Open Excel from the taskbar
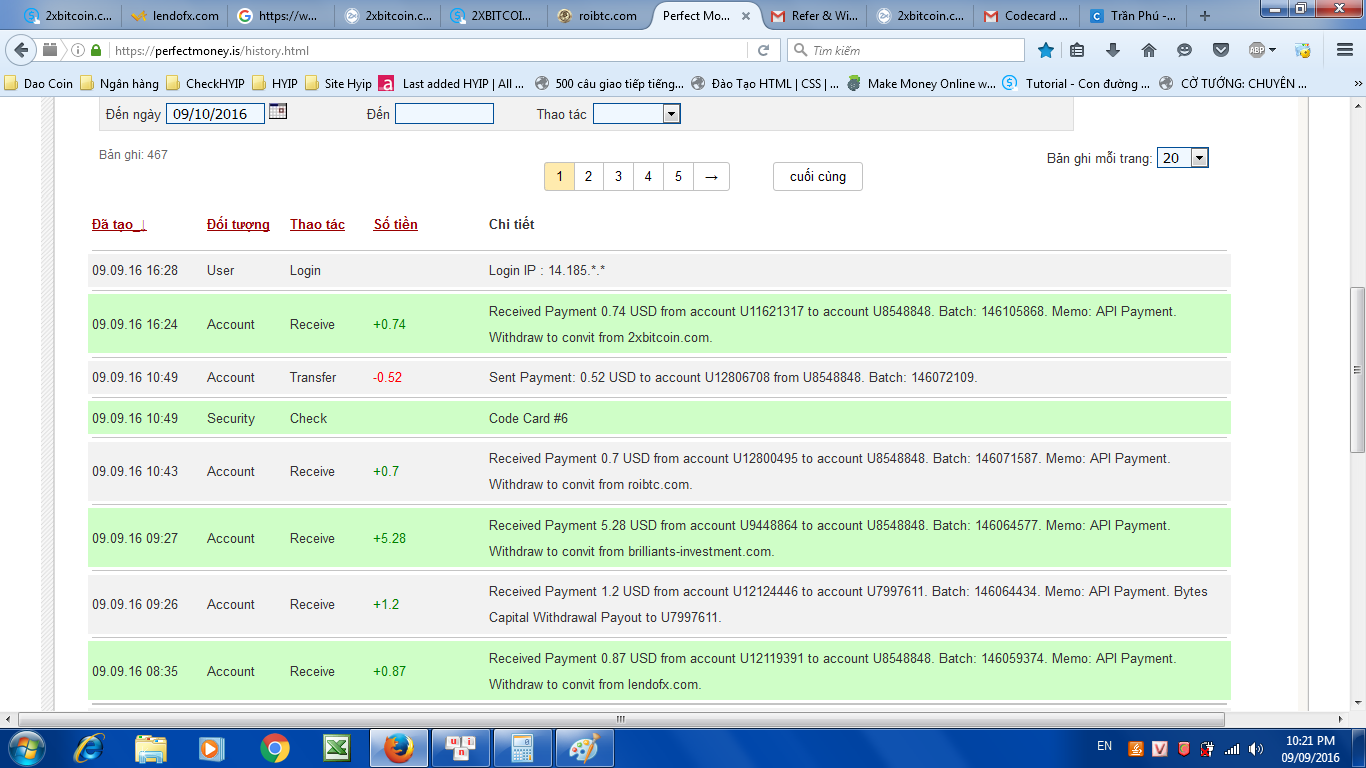Screen dimensions: 1366x768 (x=336, y=747)
